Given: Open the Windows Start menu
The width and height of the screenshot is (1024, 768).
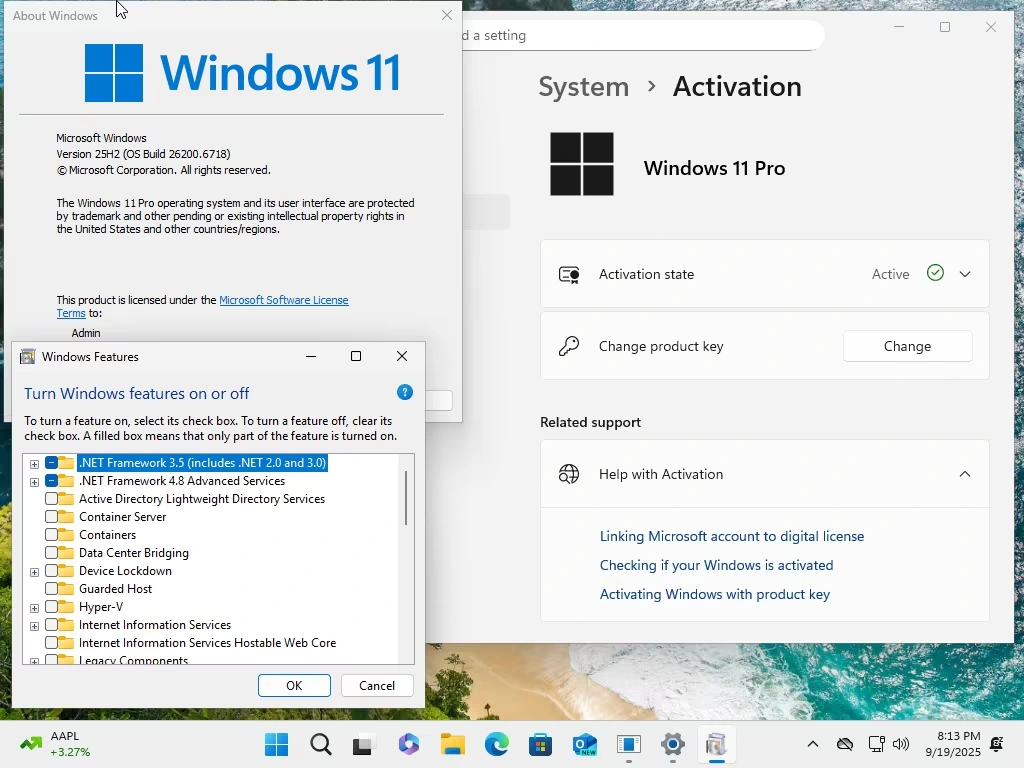Looking at the screenshot, I should pyautogui.click(x=277, y=745).
